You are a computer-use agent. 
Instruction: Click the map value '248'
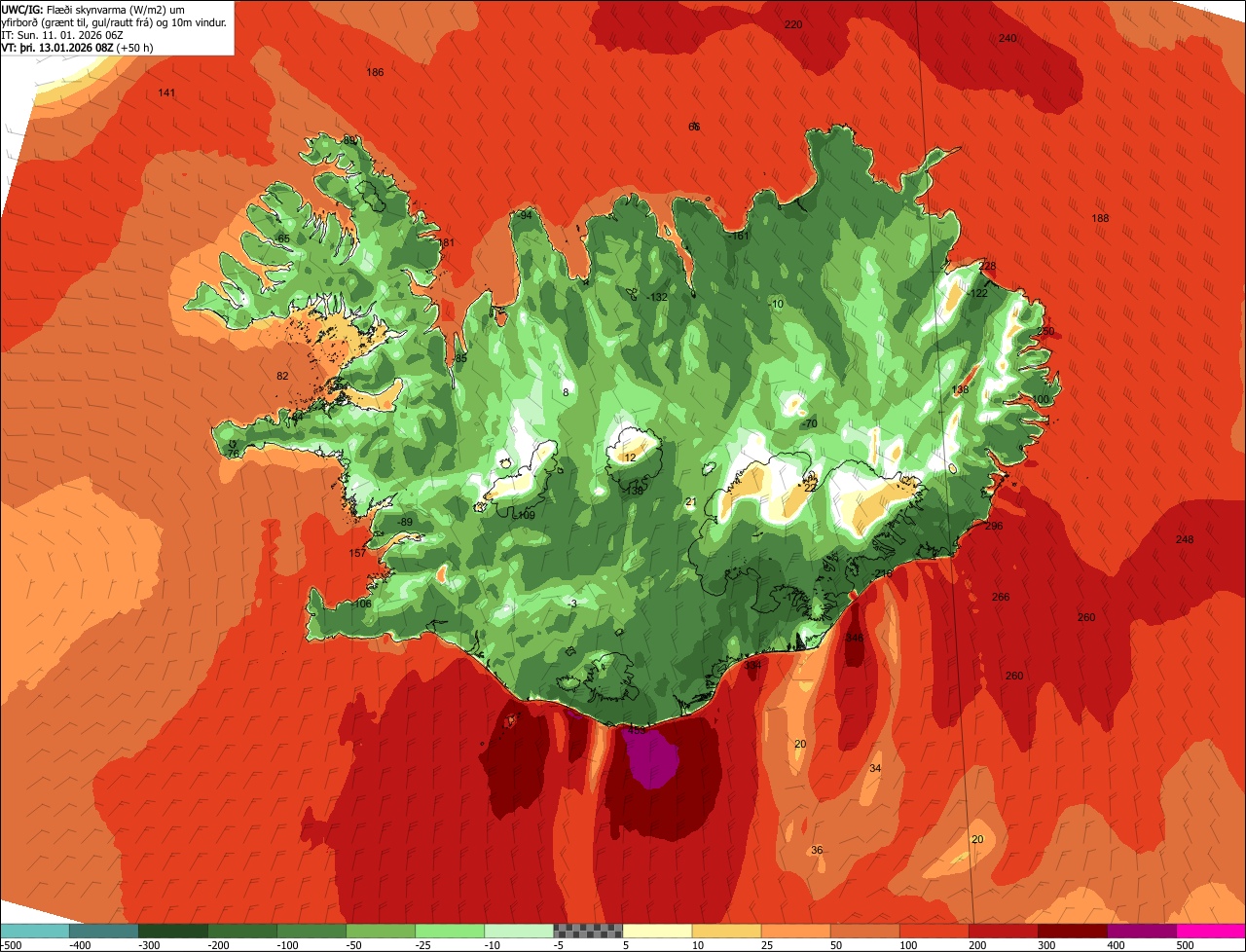point(1184,539)
